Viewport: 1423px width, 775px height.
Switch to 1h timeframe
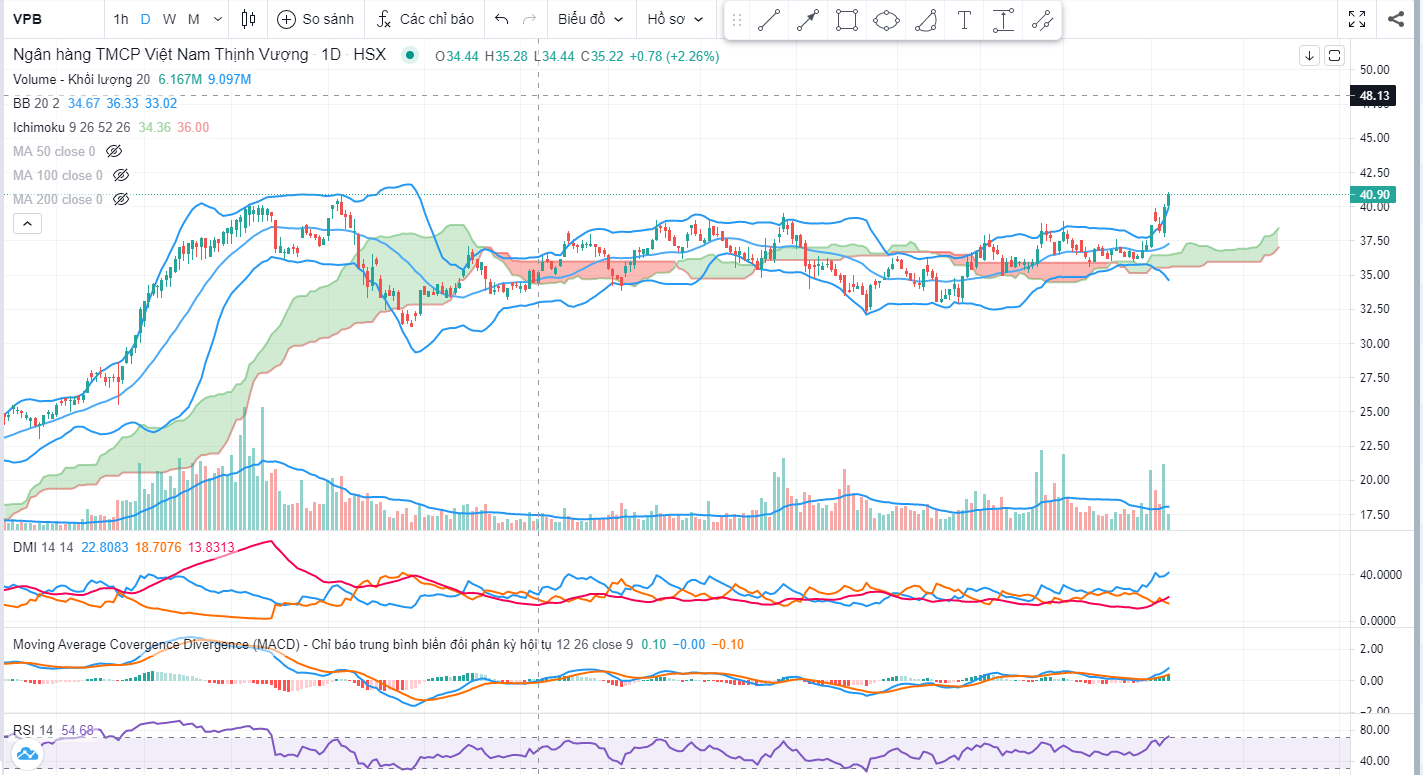click(121, 19)
